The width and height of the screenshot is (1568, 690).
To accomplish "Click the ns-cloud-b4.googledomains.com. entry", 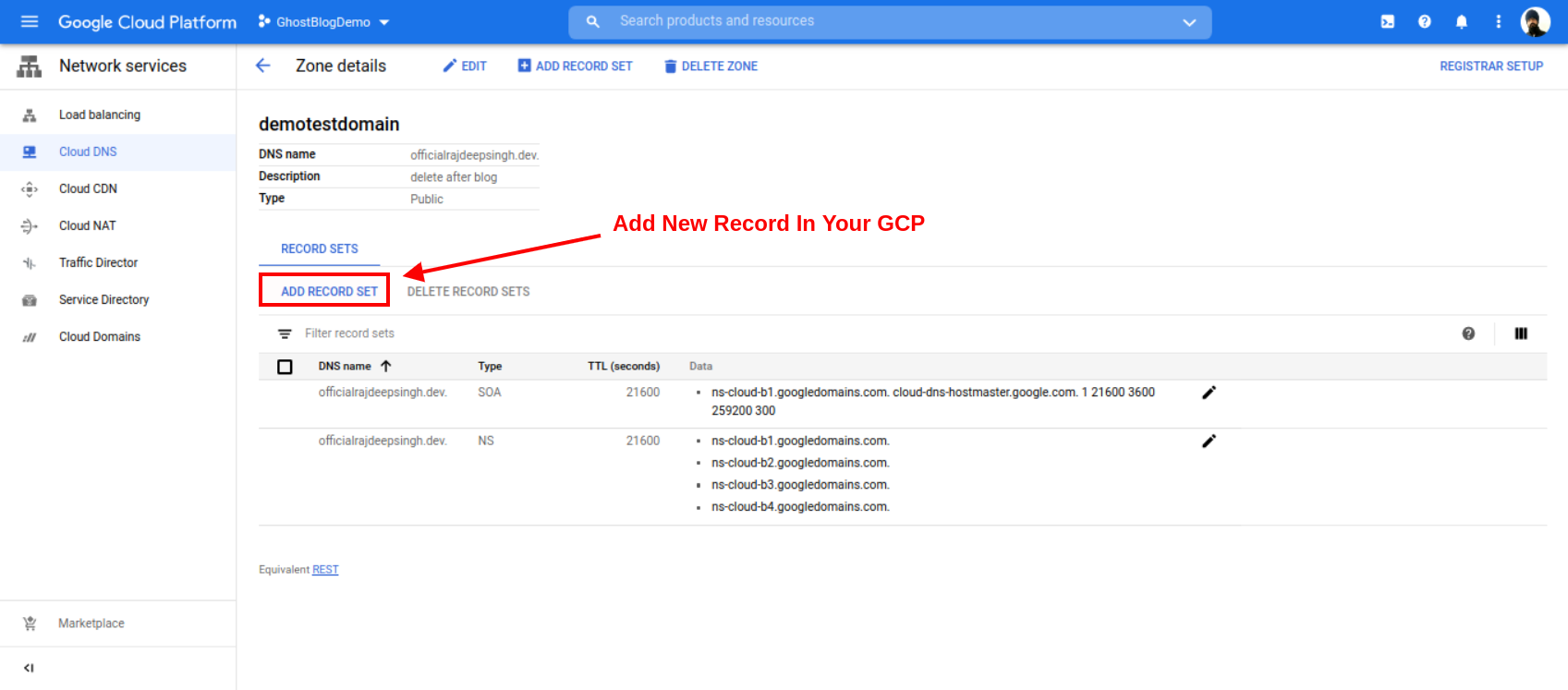I will point(800,507).
